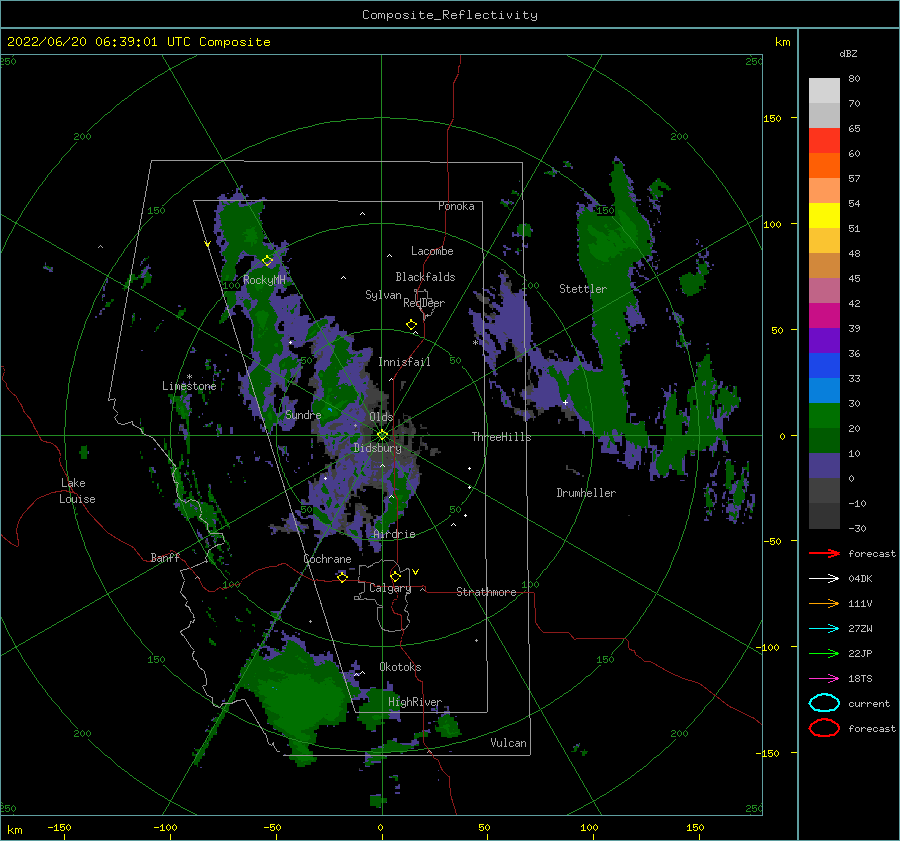Click the Calgary city label
The height and width of the screenshot is (841, 900).
[390, 588]
